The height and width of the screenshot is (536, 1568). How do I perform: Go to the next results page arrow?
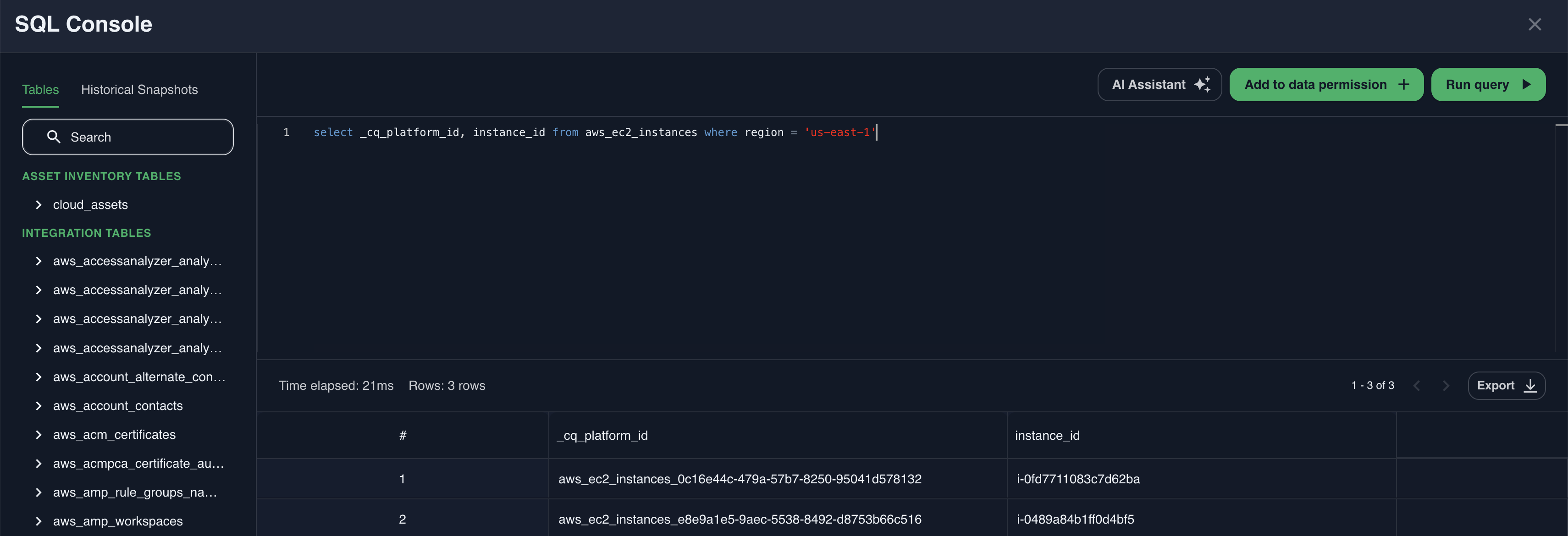click(x=1446, y=386)
